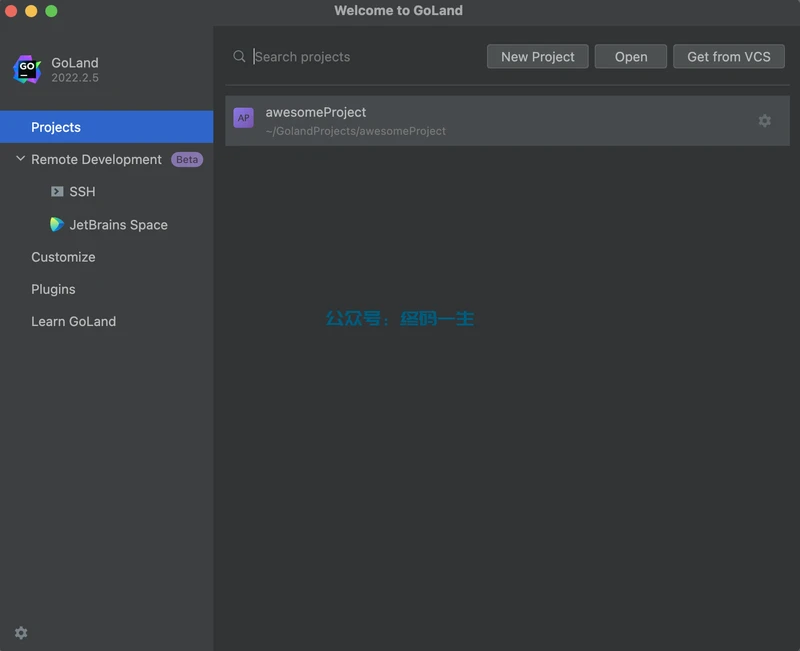Open the awesomeProject gear options
This screenshot has width=800, height=651.
764,120
